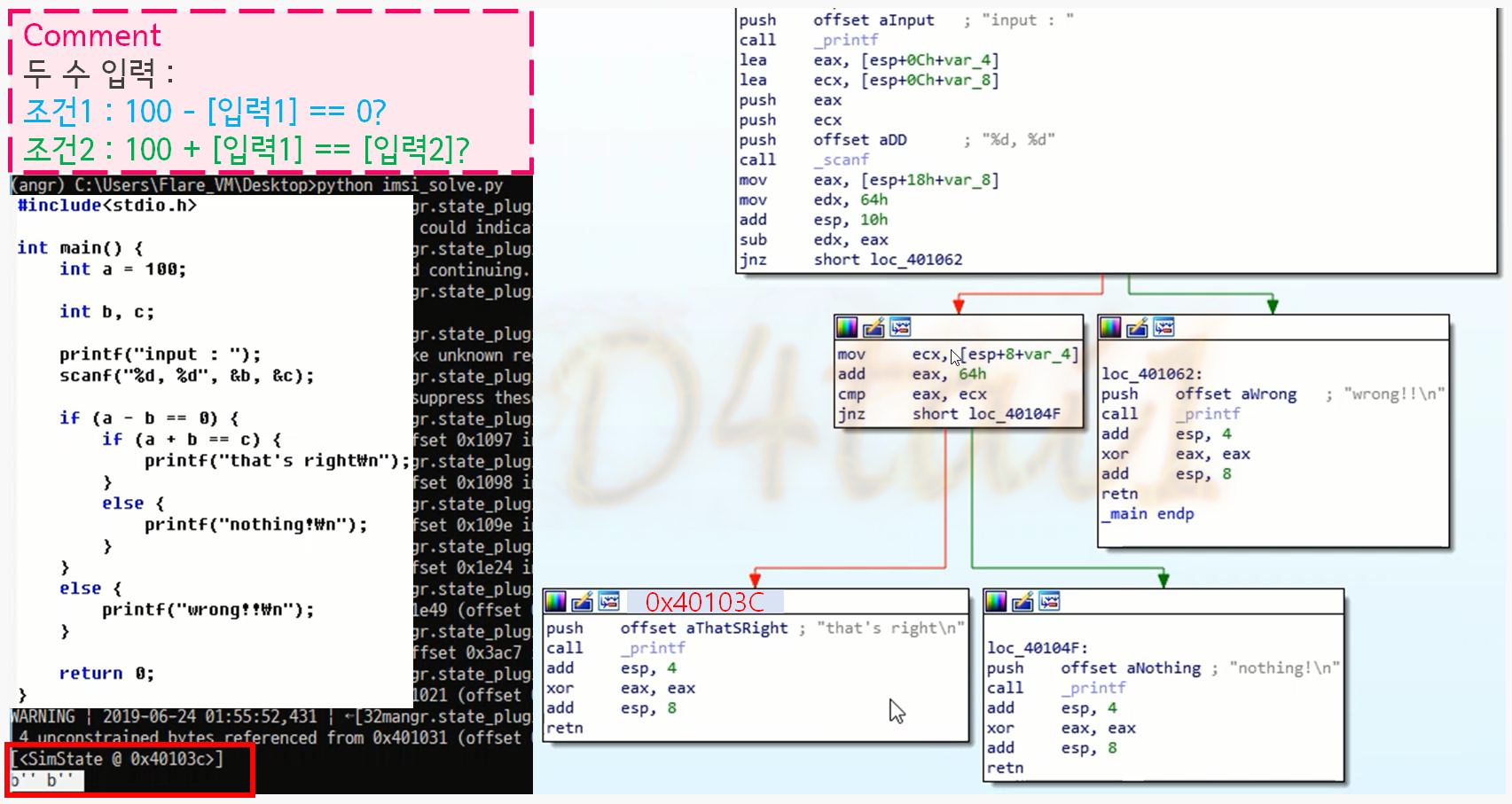The image size is (1512, 804).
Task: Click 'short loc_40104F' jump target
Action: [986, 413]
